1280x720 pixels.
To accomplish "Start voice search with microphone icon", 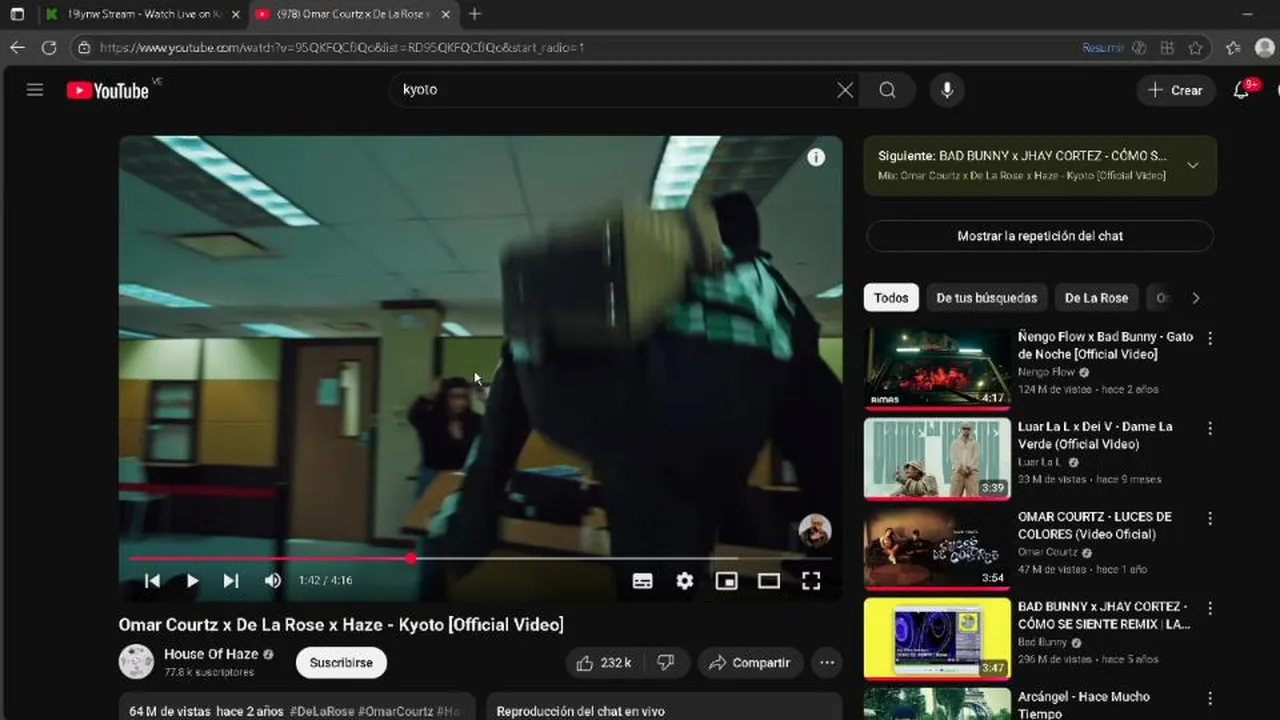I will [x=947, y=90].
